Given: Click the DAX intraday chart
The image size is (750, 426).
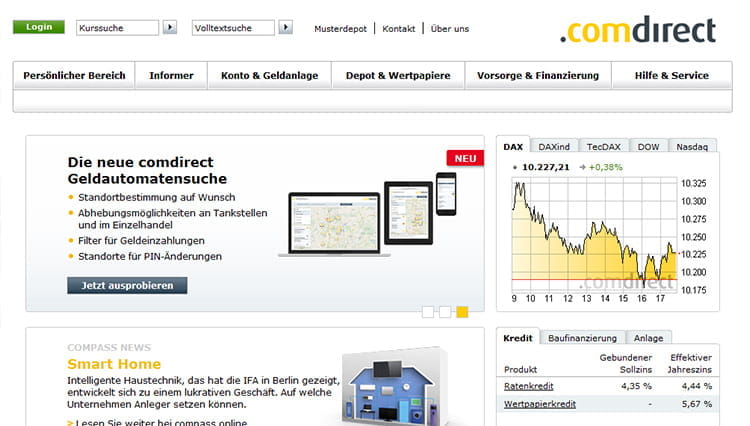Looking at the screenshot, I should click(x=595, y=234).
